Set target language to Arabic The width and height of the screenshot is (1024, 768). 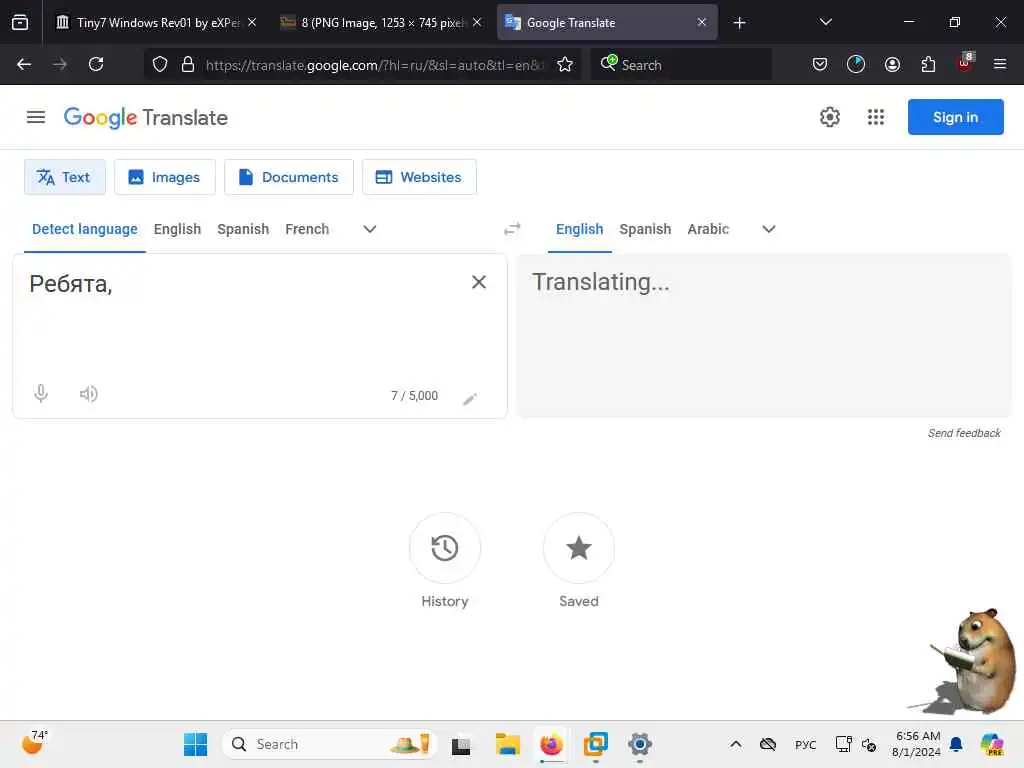coord(708,229)
